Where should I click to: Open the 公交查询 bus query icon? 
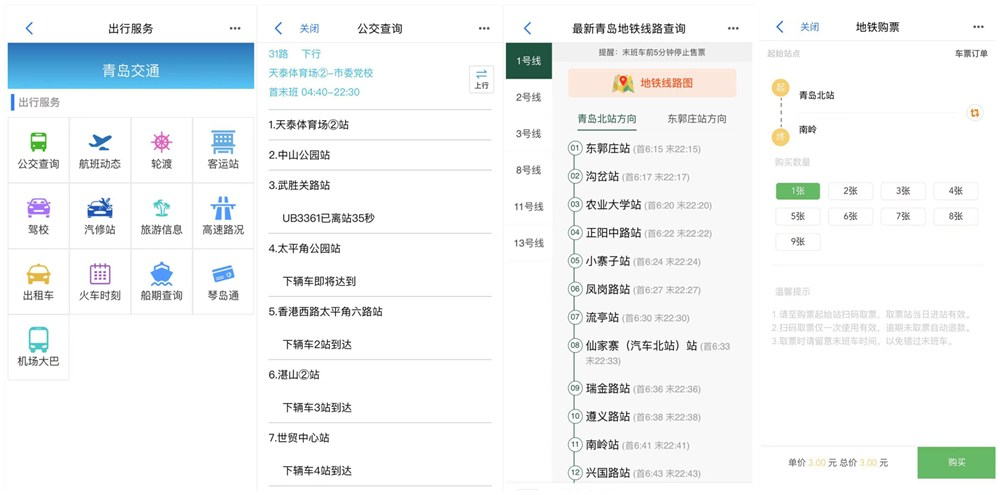pyautogui.click(x=38, y=150)
